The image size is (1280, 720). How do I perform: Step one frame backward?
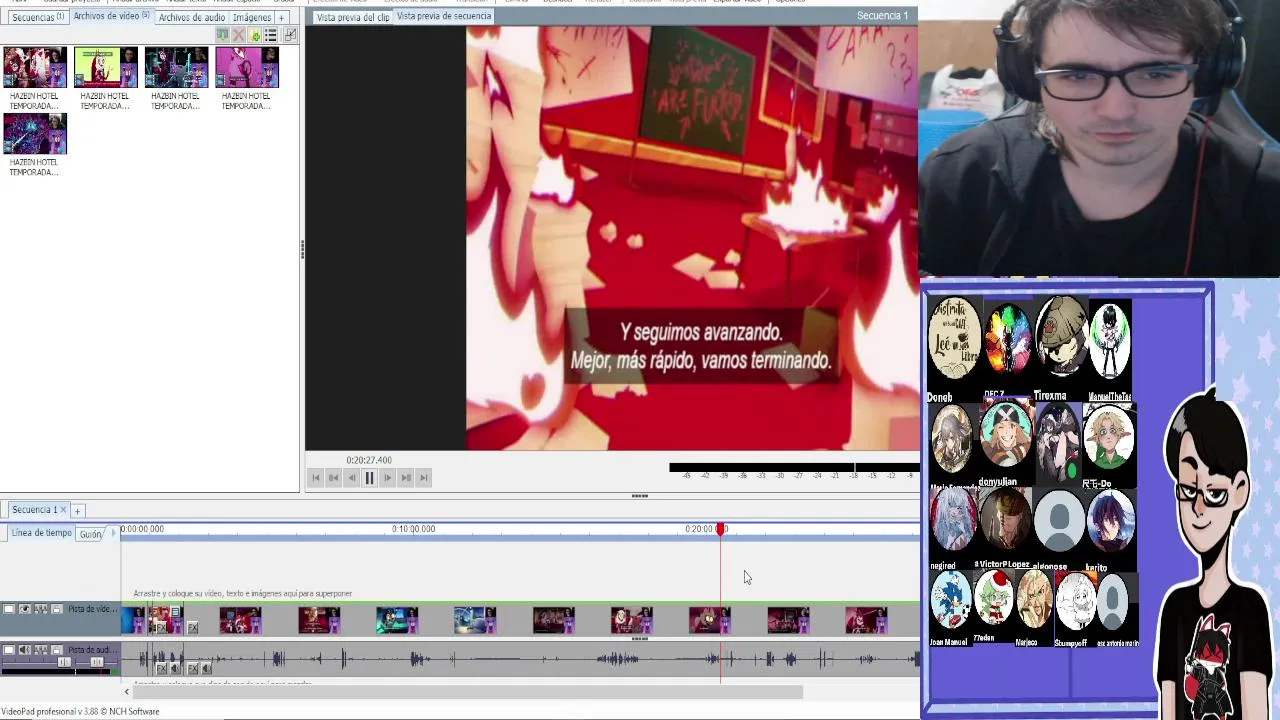pos(352,478)
